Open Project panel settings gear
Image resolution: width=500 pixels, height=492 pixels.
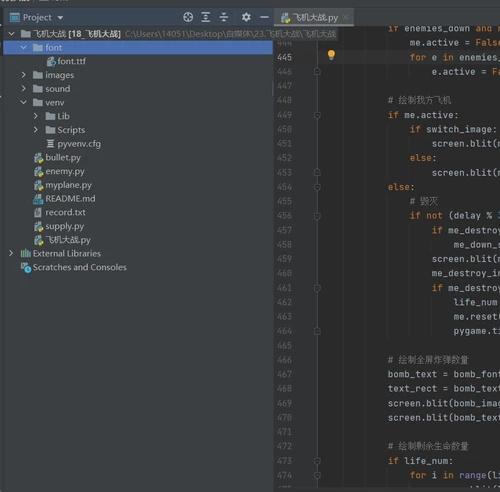246,17
